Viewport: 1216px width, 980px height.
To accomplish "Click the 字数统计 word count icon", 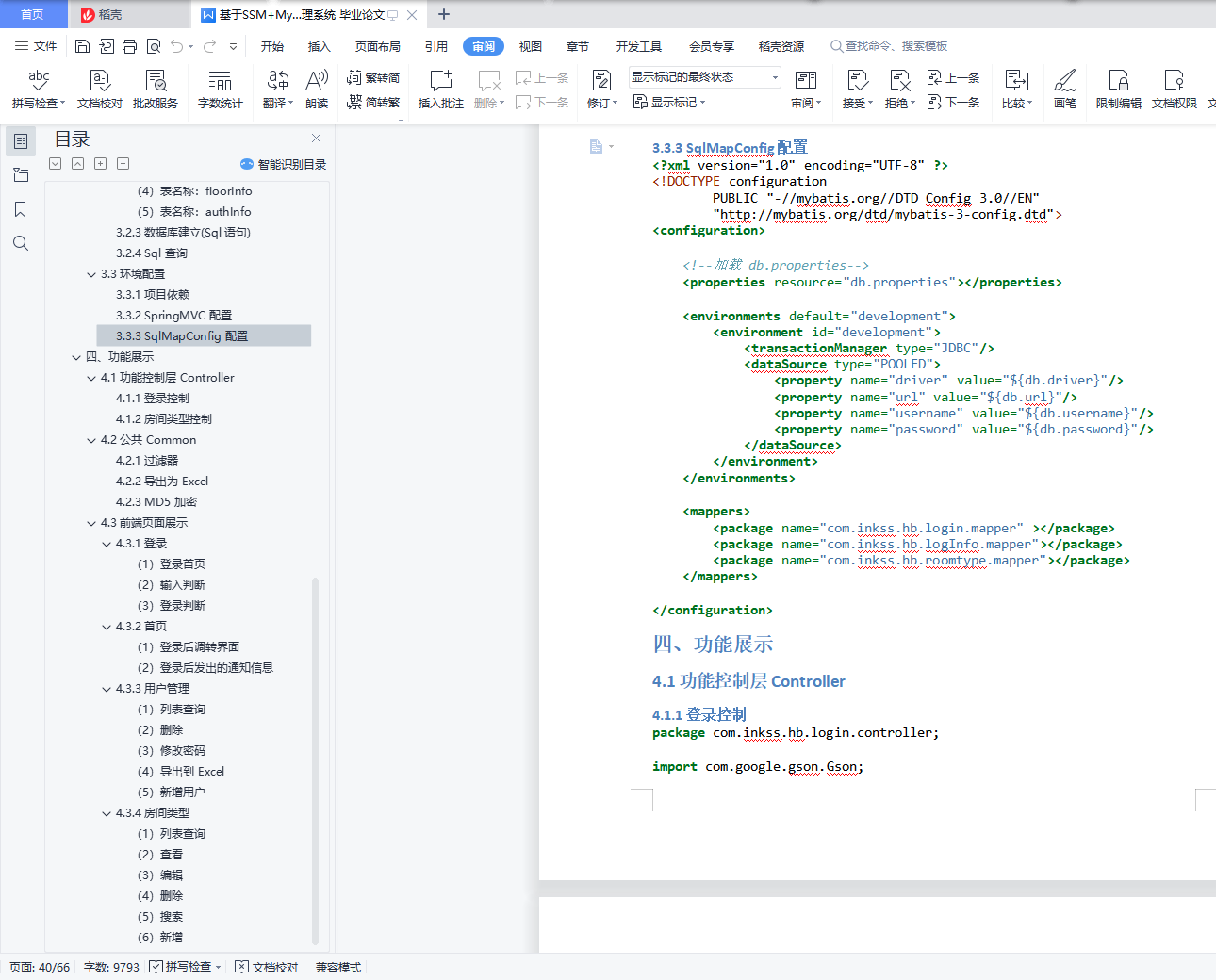I will (x=220, y=89).
